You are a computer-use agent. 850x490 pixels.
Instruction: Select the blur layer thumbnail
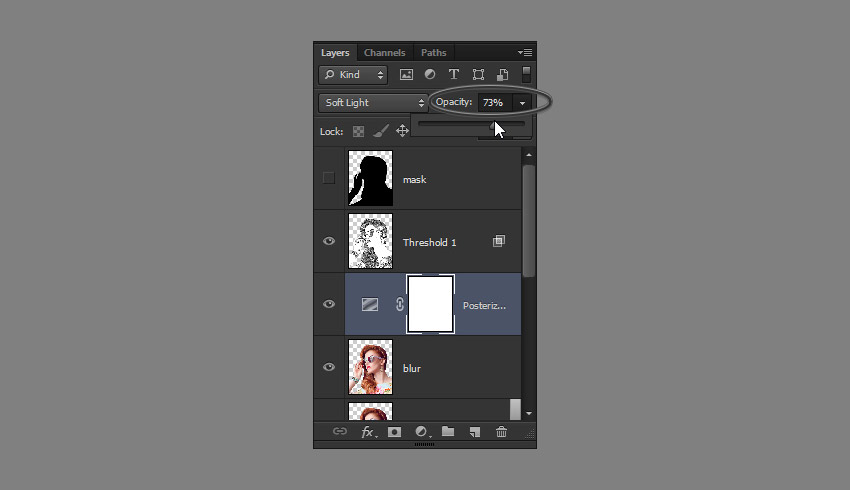point(370,367)
